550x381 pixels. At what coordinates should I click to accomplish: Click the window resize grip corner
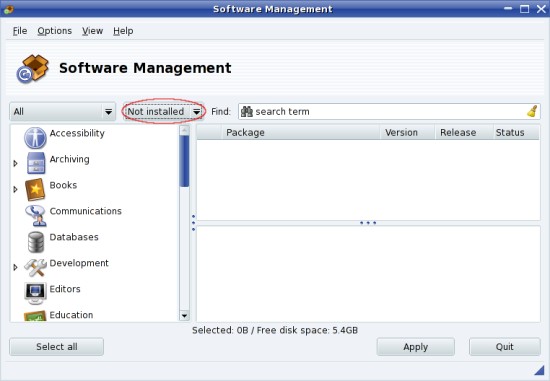(x=538, y=370)
